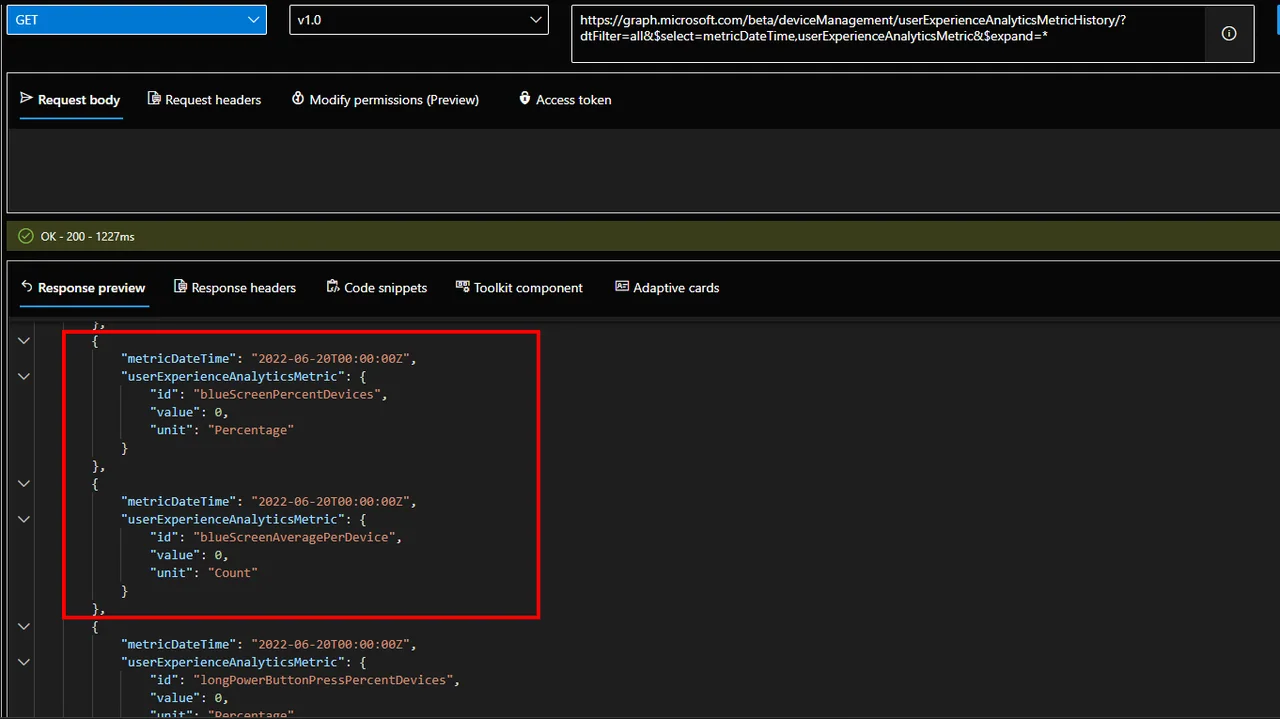Open the GET method dropdown

tap(137, 20)
